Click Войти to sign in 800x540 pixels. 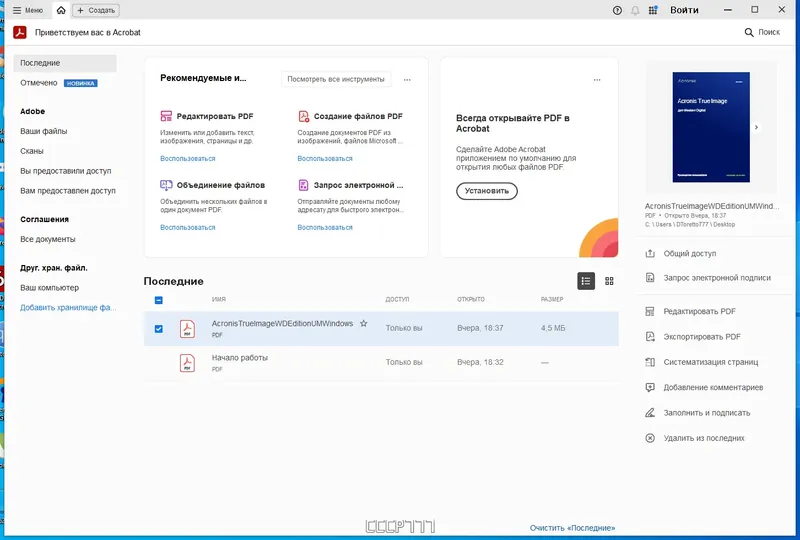point(684,10)
